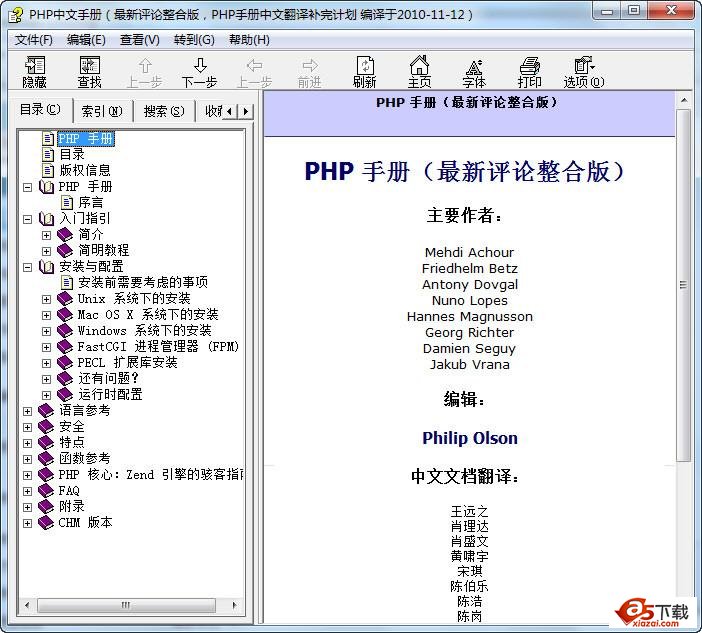702x633 pixels.
Task: Click open-book icon beside 安装与配置
Action: pos(46,267)
